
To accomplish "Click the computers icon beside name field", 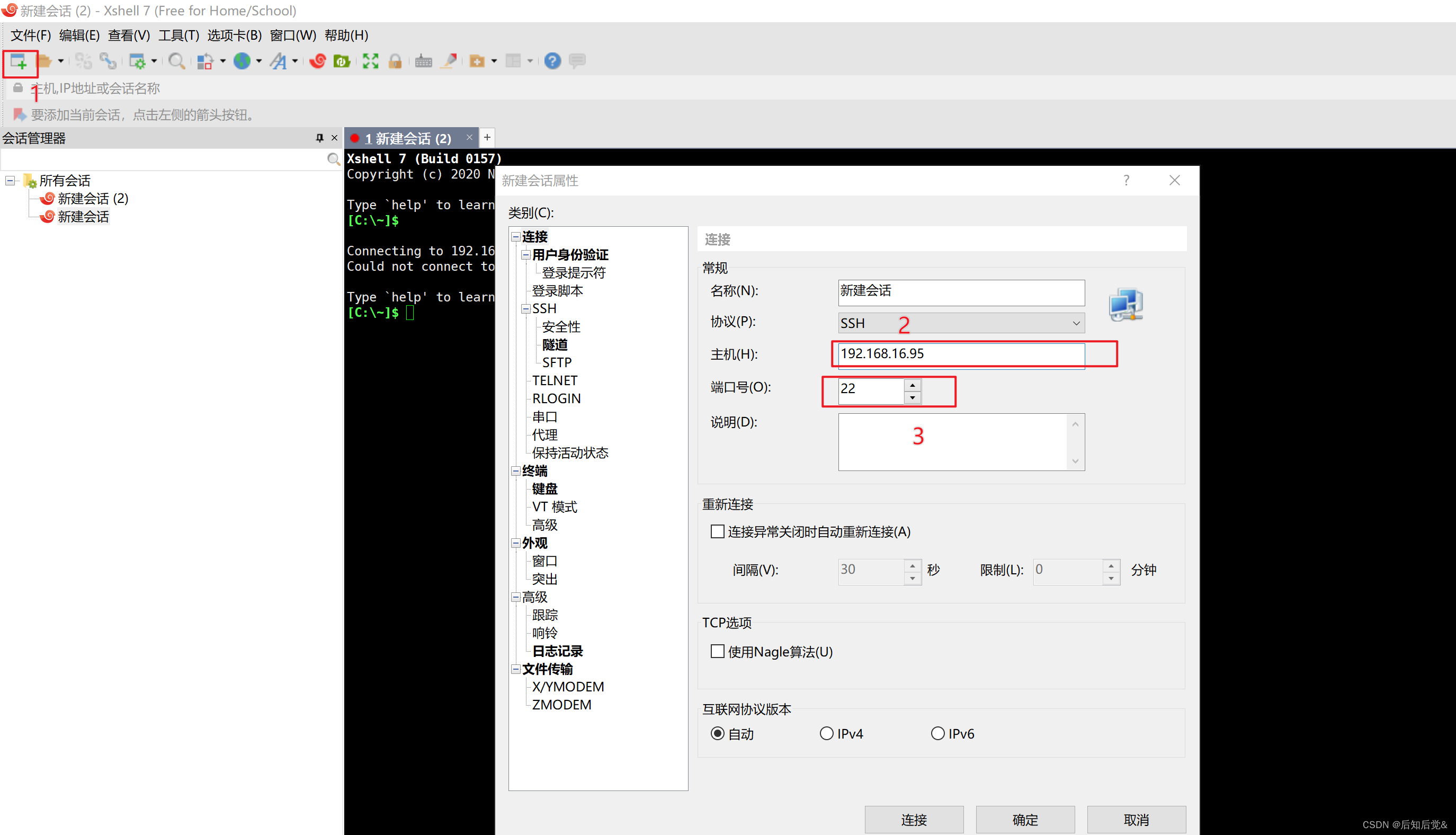I will (x=1126, y=304).
